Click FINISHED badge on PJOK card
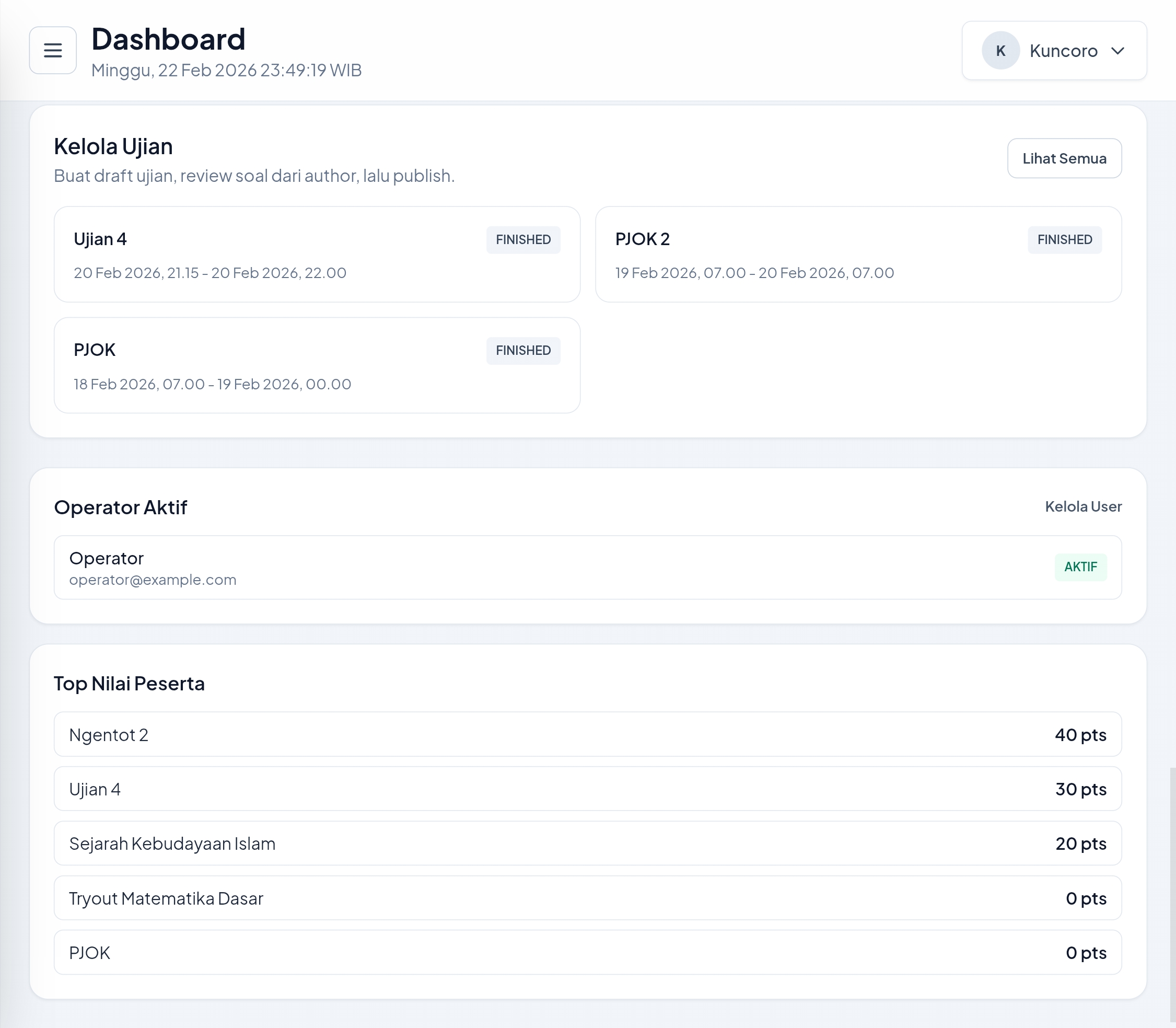The width and height of the screenshot is (1176, 1028). point(523,351)
